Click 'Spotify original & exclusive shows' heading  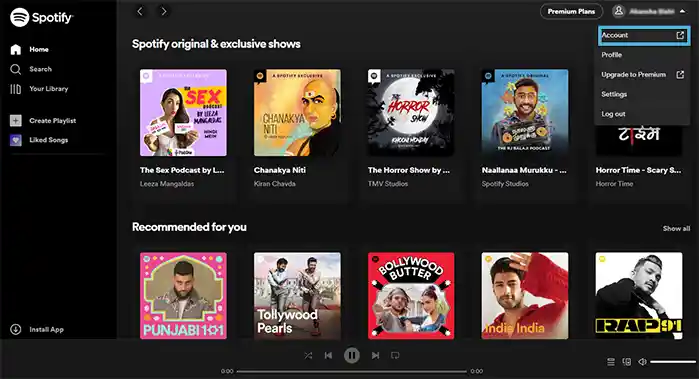216,44
